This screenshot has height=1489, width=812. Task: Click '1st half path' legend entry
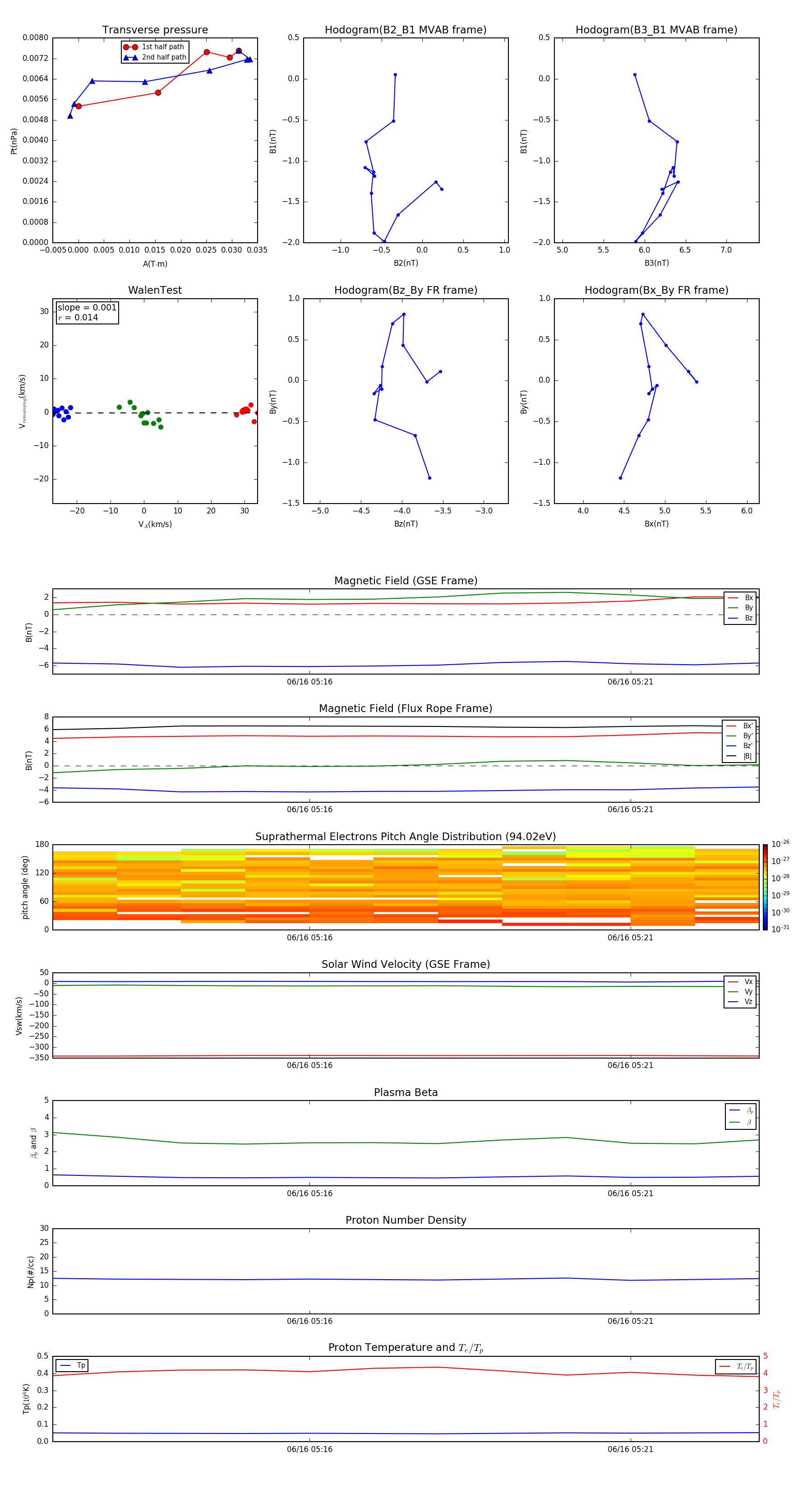(154, 47)
